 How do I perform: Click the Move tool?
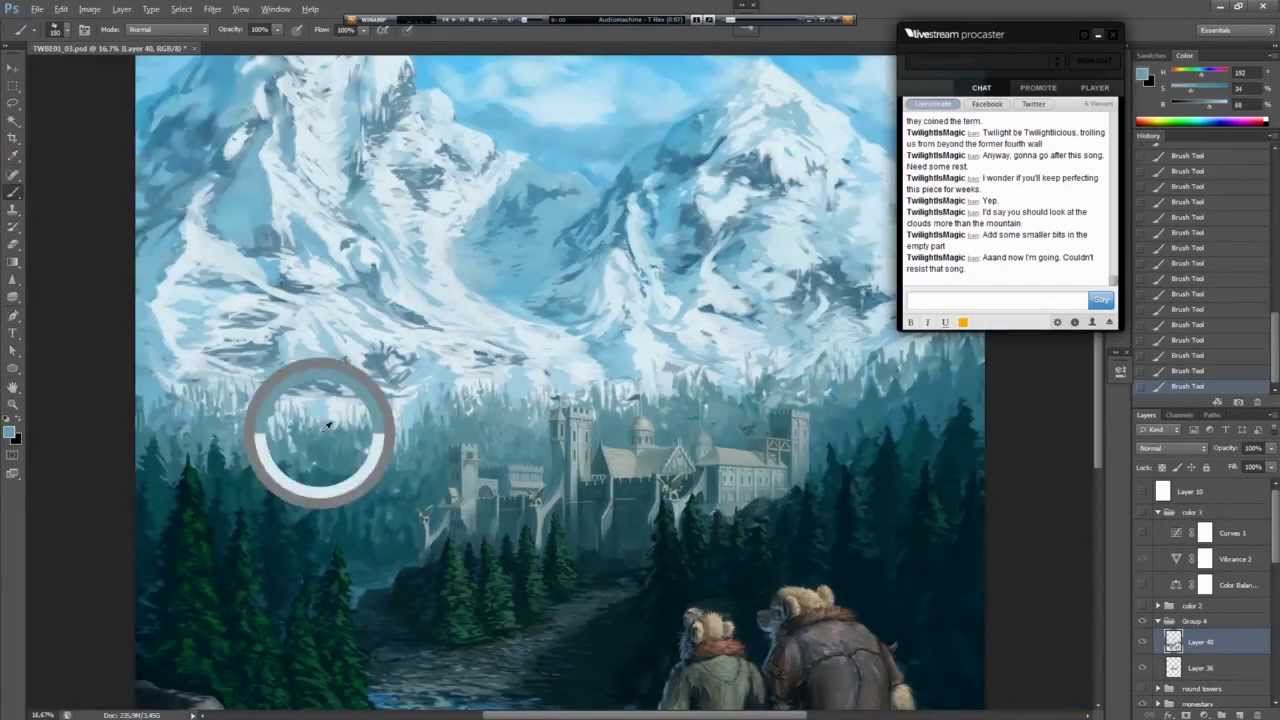[12, 67]
